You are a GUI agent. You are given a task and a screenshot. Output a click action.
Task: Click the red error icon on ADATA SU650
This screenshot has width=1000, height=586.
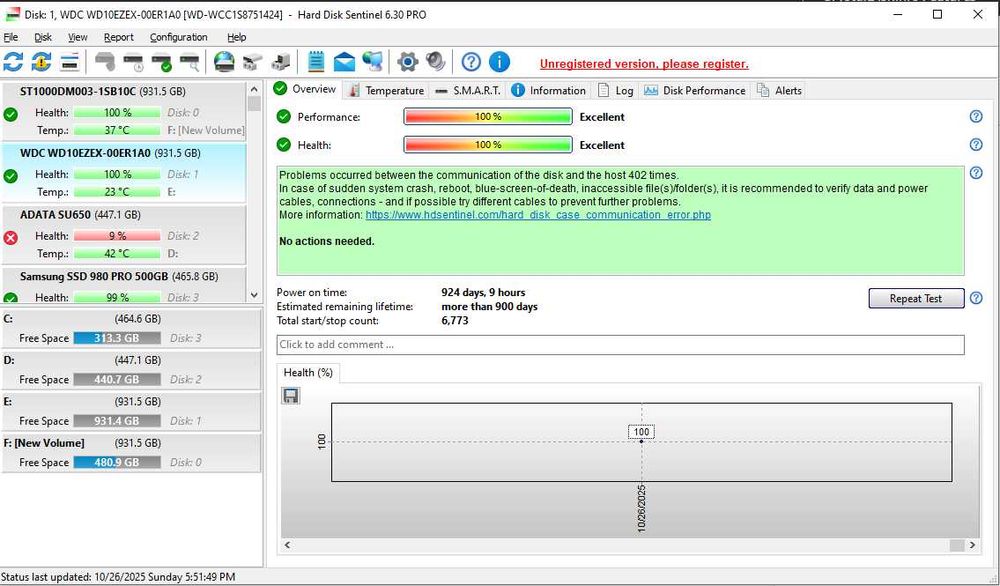tap(11, 238)
